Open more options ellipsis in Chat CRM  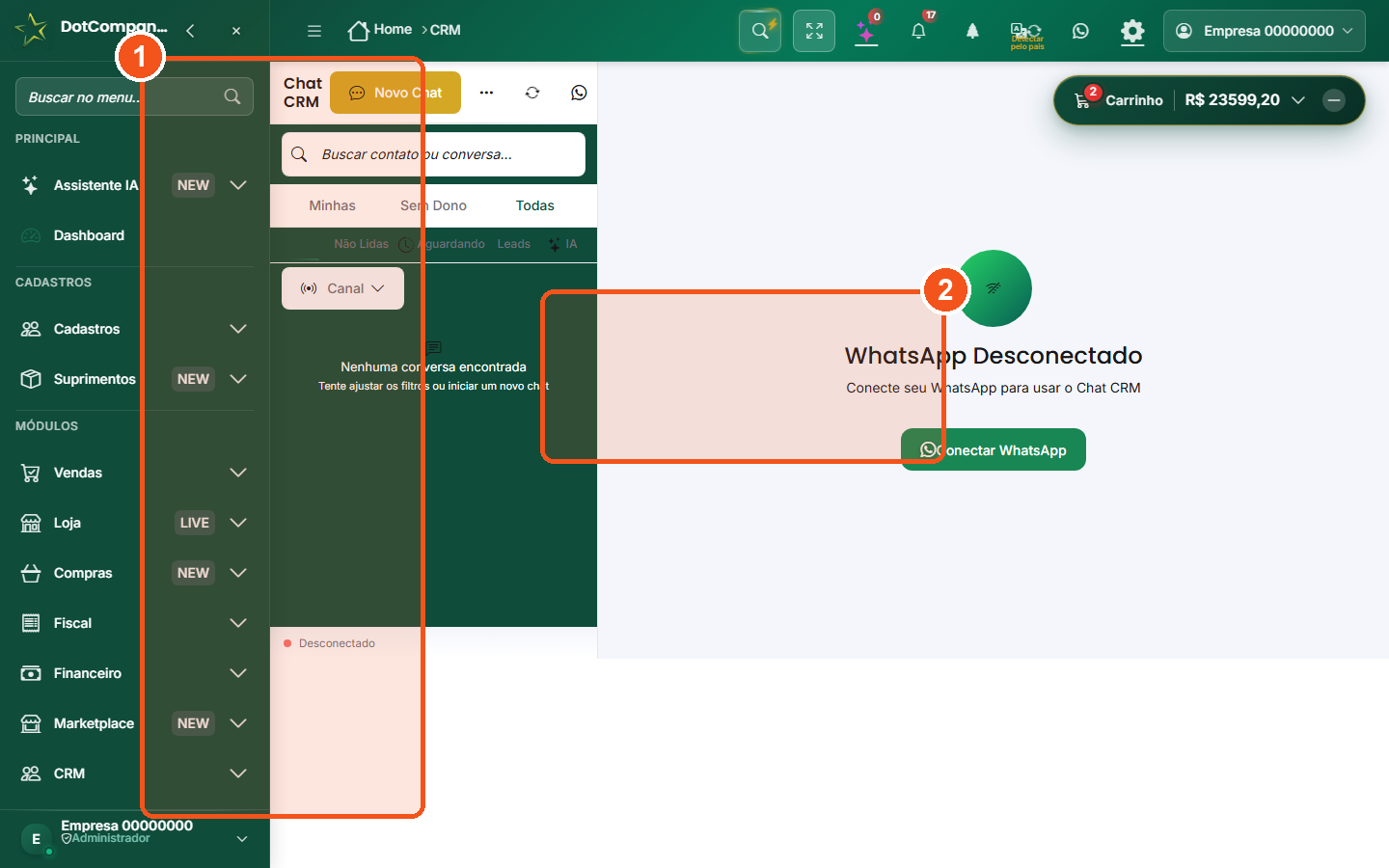[486, 93]
